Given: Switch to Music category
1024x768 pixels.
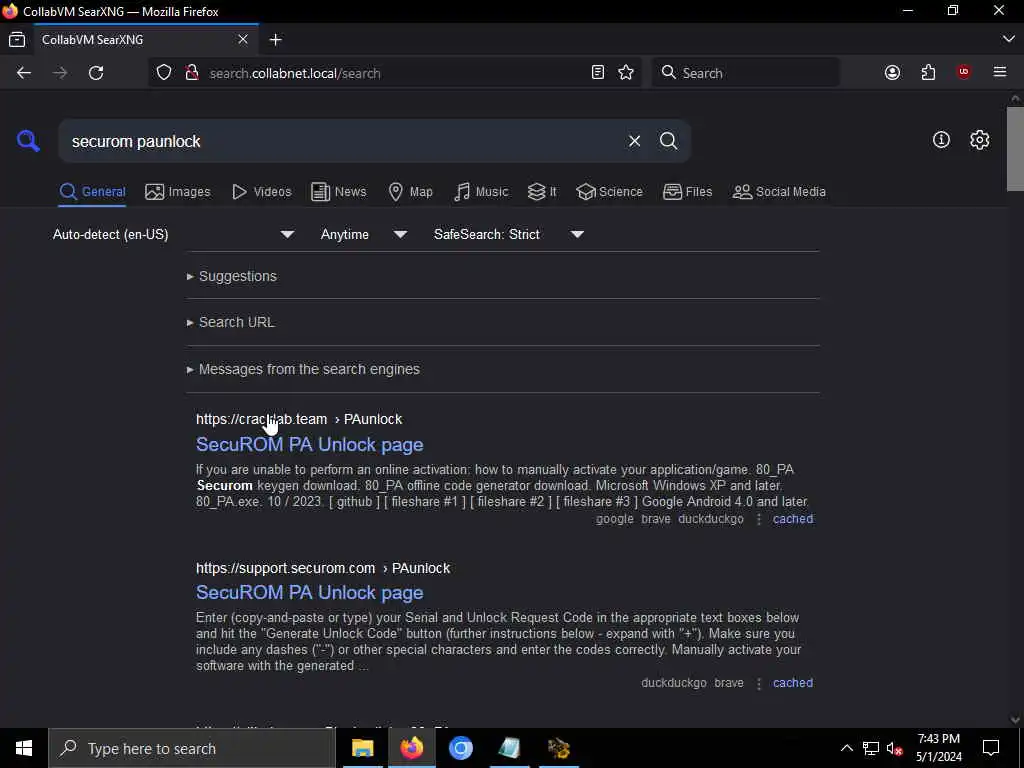Looking at the screenshot, I should (x=481, y=192).
